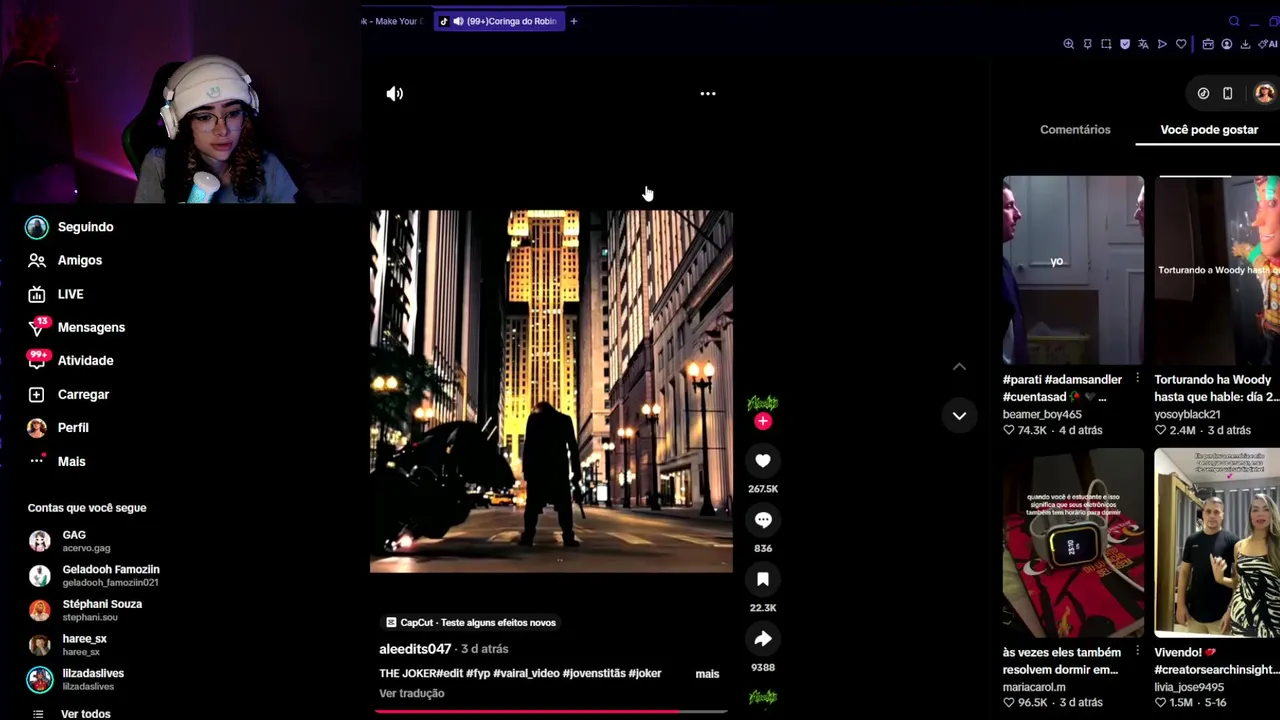
Task: Open the browser account profile icon
Action: coord(1226,44)
